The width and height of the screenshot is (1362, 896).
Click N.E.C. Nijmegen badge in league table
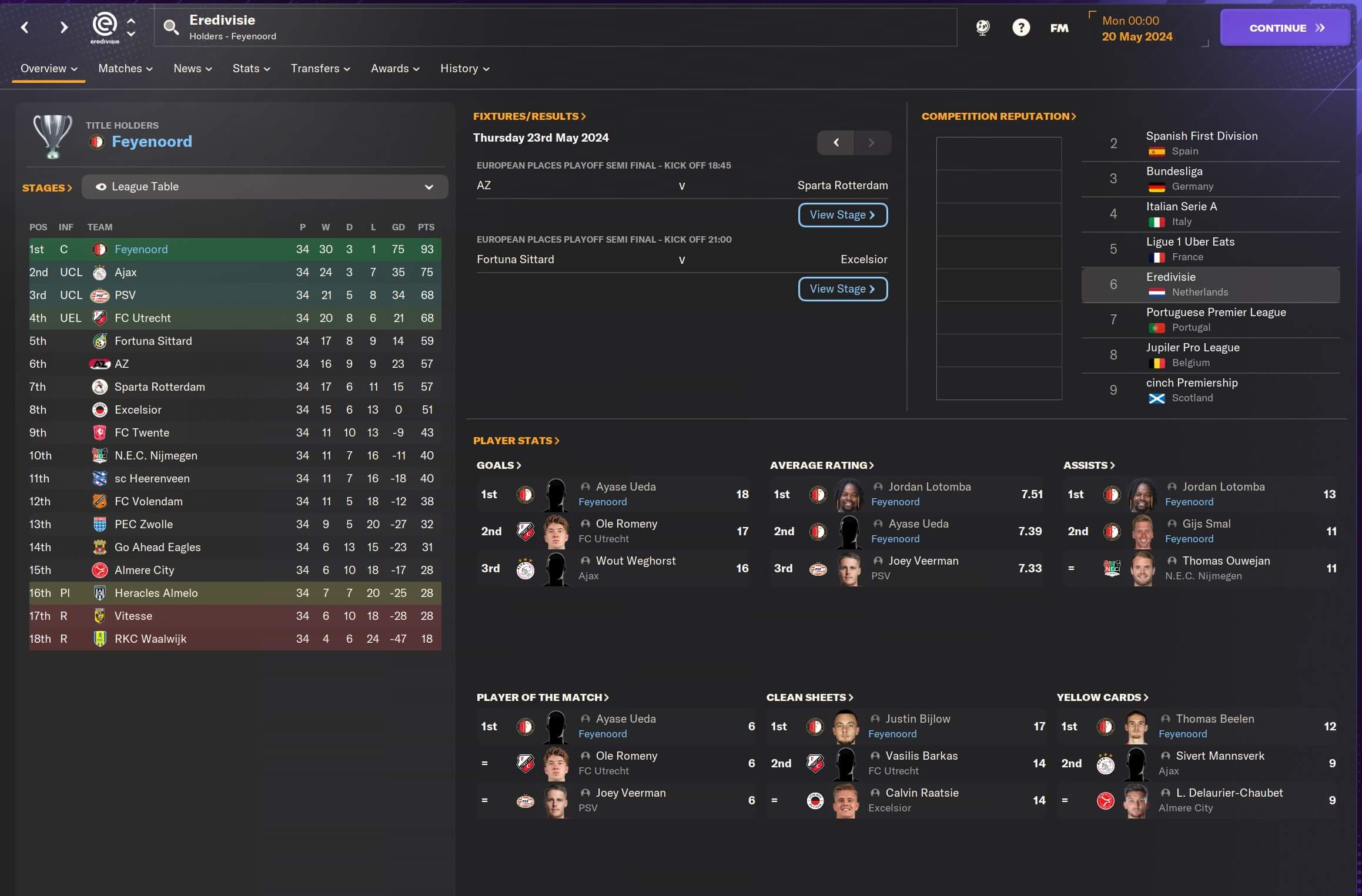point(99,455)
